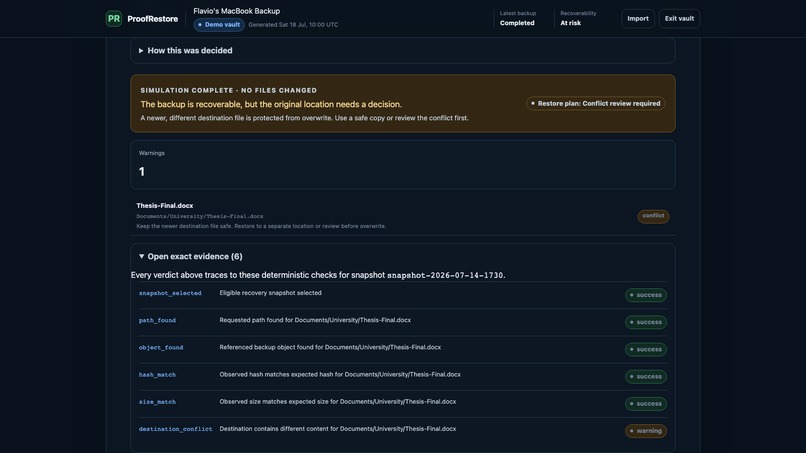Click 'Requested path found' description
The width and height of the screenshot is (806, 453).
click(315, 320)
